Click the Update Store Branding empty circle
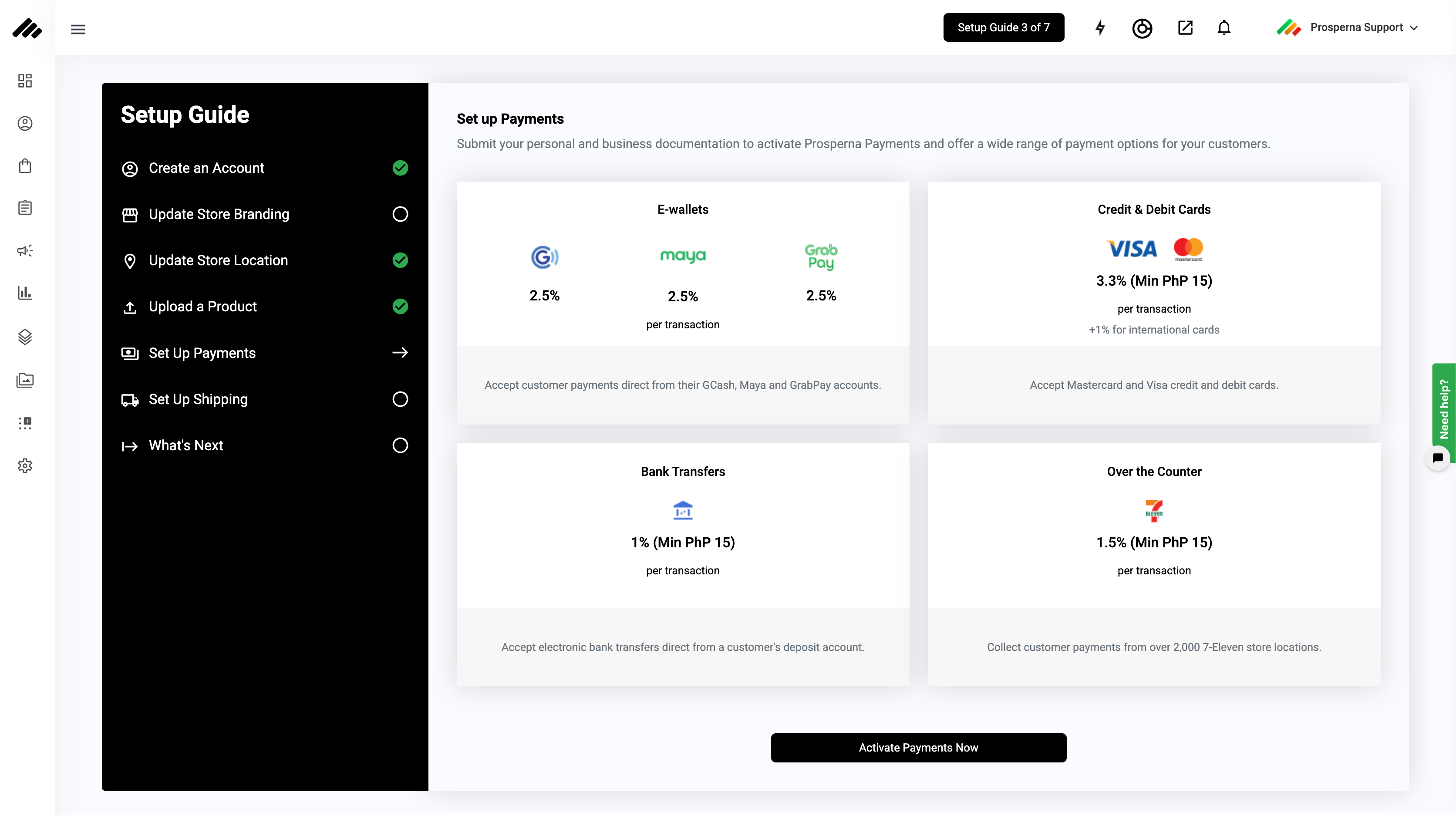 (x=400, y=214)
